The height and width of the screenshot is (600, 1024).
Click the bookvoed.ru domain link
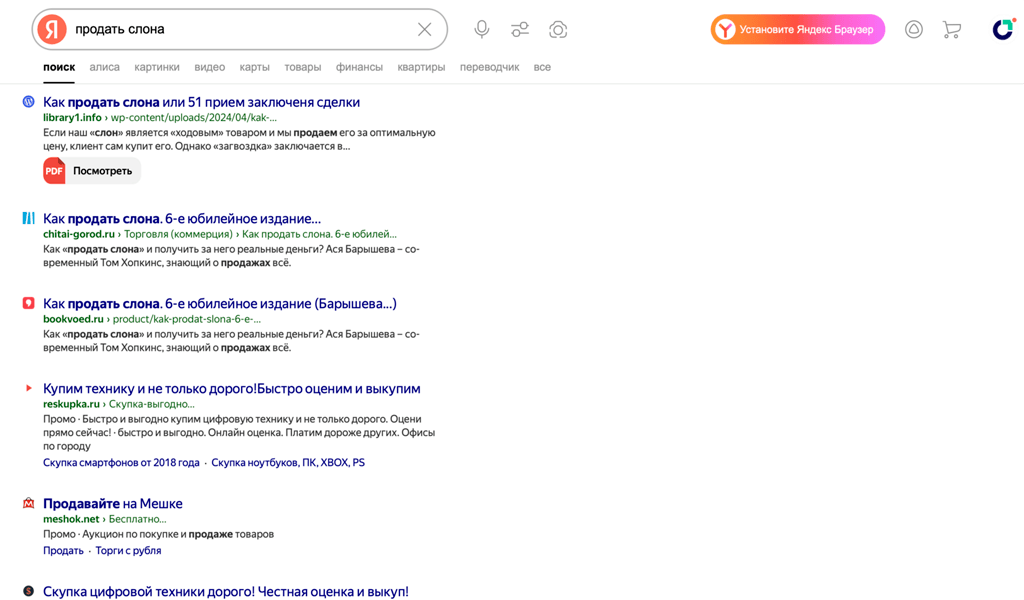click(73, 319)
